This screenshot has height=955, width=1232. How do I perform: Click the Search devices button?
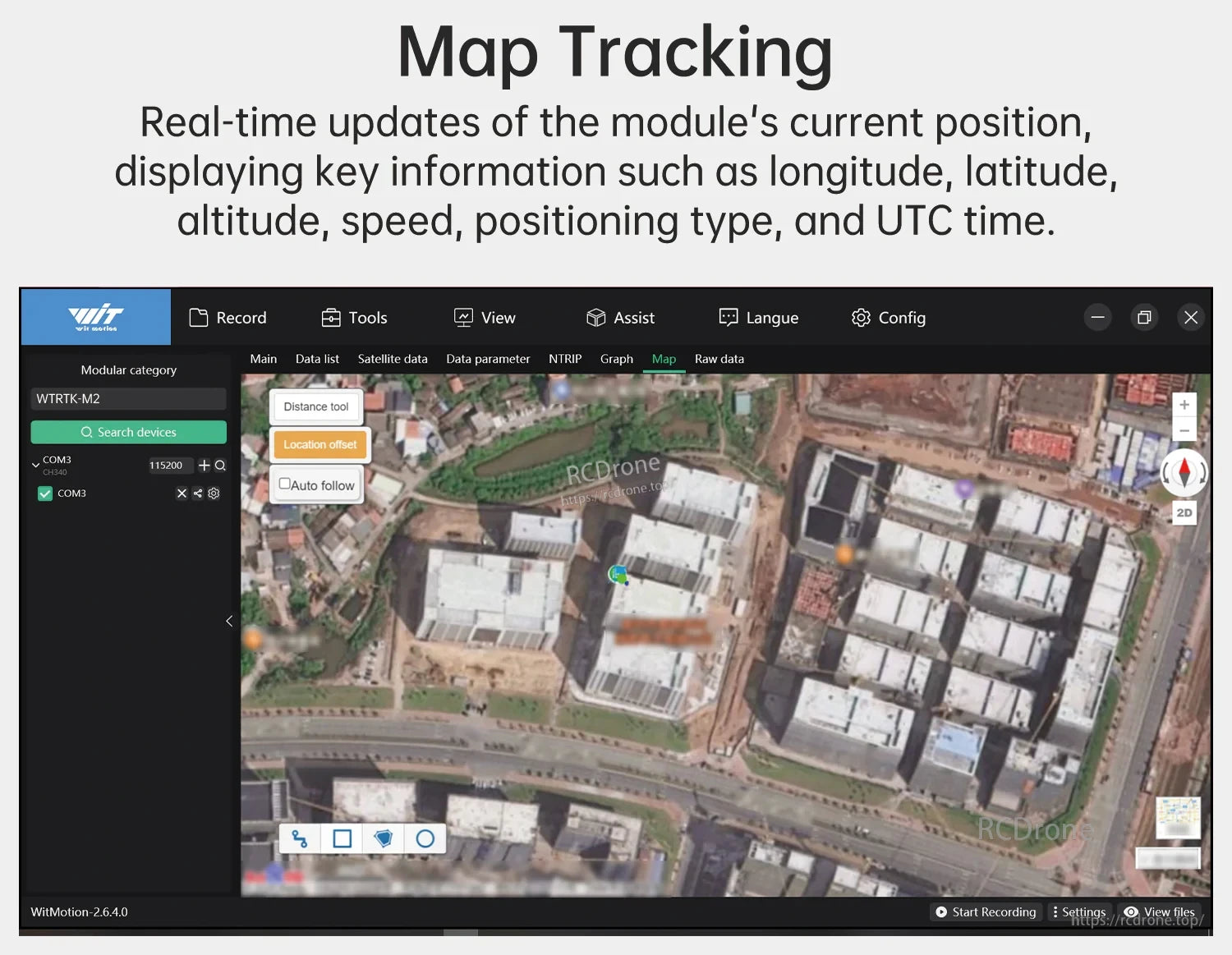tap(128, 432)
